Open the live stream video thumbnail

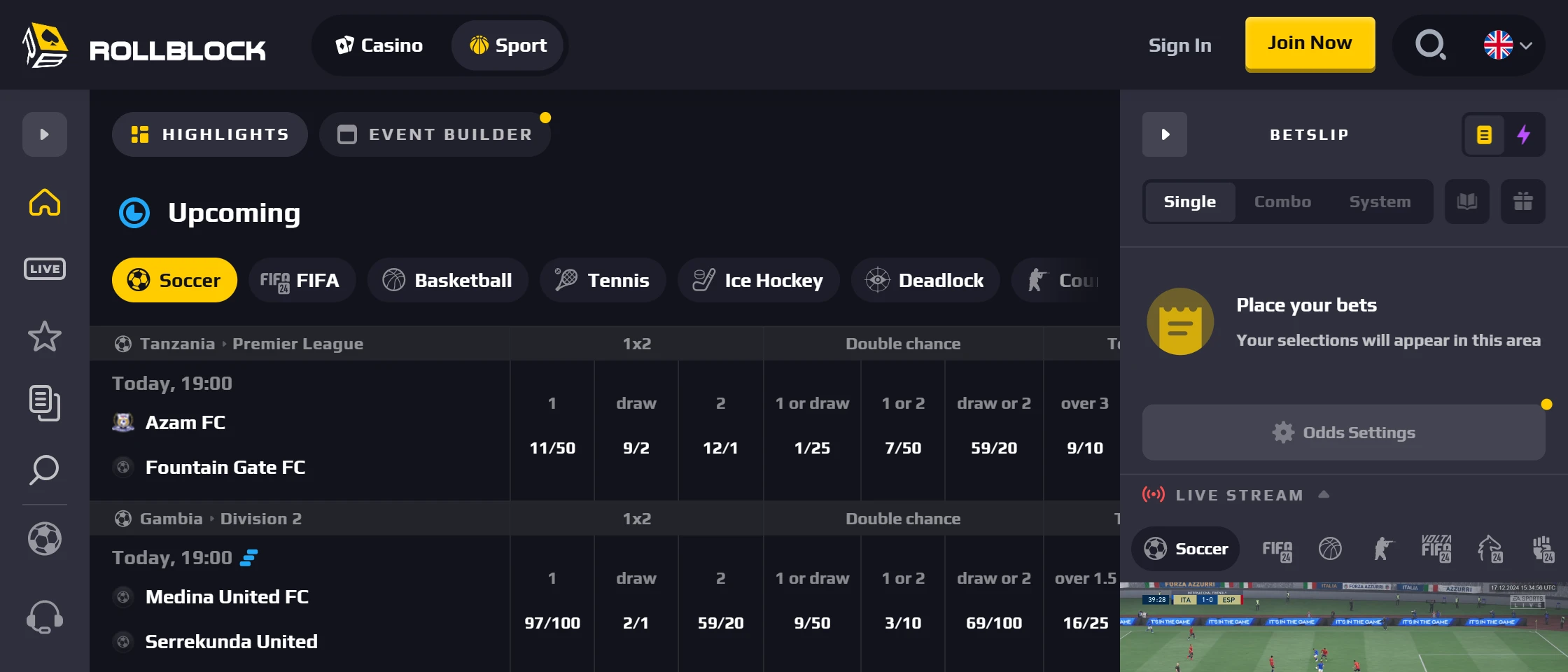[x=1343, y=627]
